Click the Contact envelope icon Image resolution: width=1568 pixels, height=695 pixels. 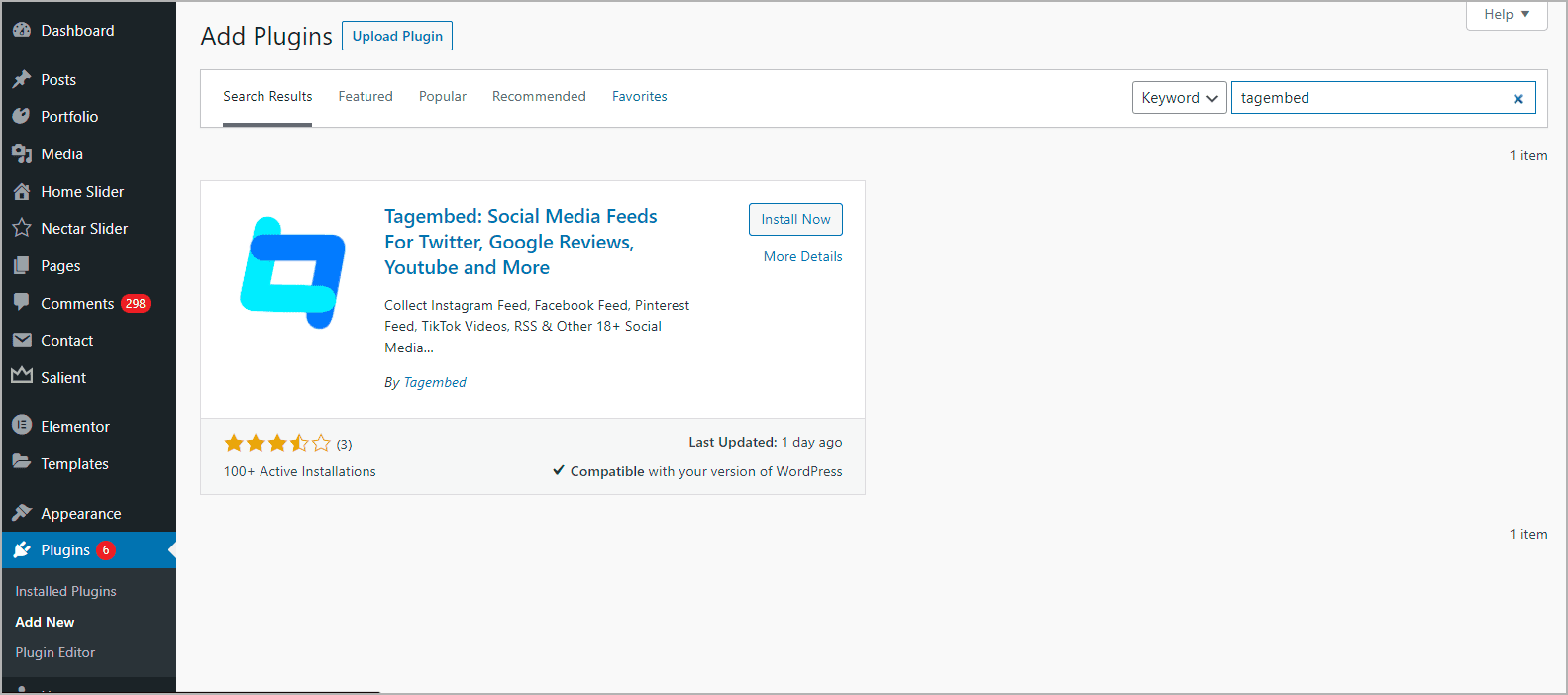tap(22, 340)
